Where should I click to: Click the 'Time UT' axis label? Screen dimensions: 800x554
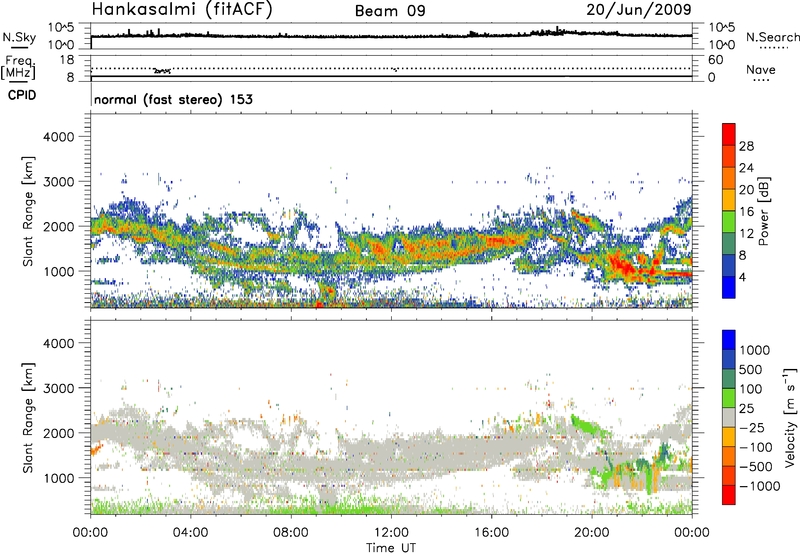click(x=391, y=547)
